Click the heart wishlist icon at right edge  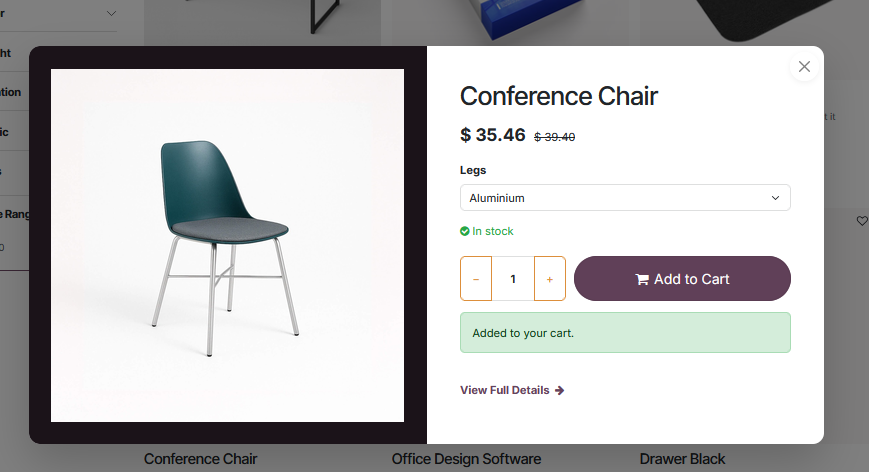pos(862,221)
